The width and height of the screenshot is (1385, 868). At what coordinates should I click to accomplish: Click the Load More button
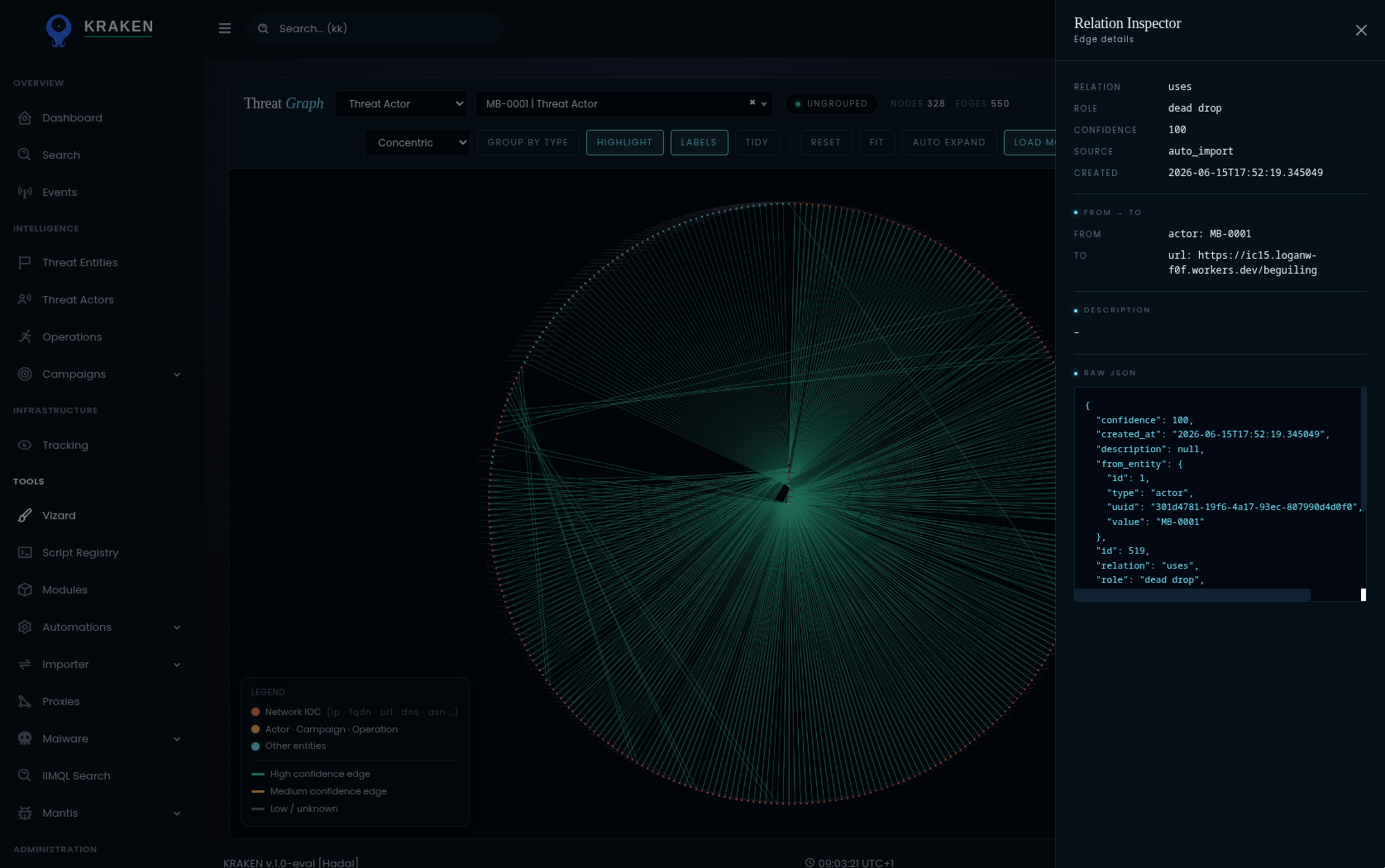click(x=1030, y=142)
